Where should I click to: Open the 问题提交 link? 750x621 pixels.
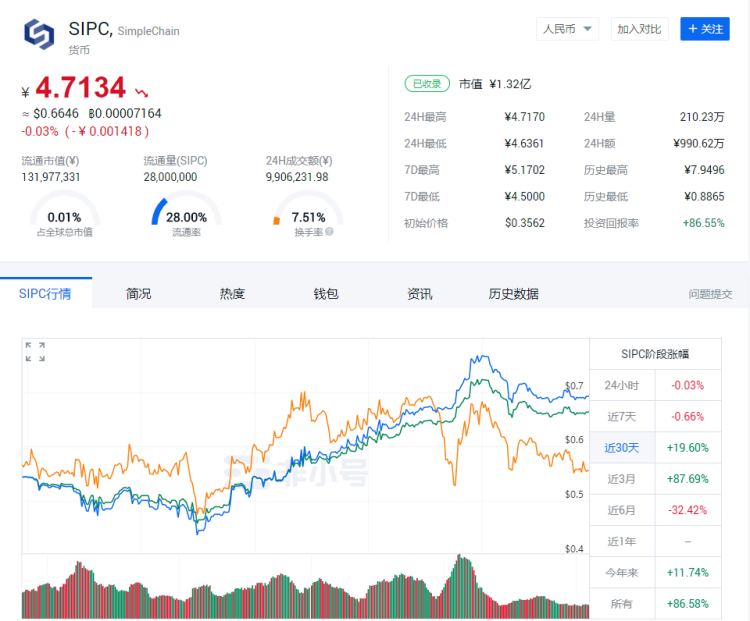(710, 295)
